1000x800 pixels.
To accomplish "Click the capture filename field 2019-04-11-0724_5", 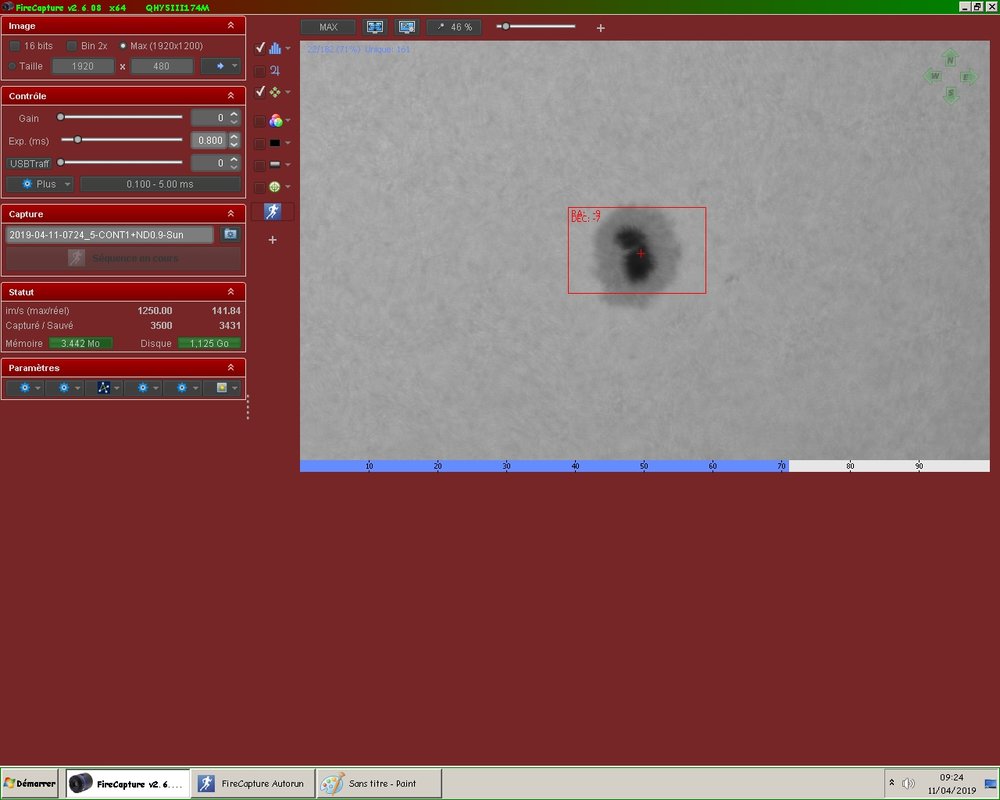I will click(x=109, y=235).
